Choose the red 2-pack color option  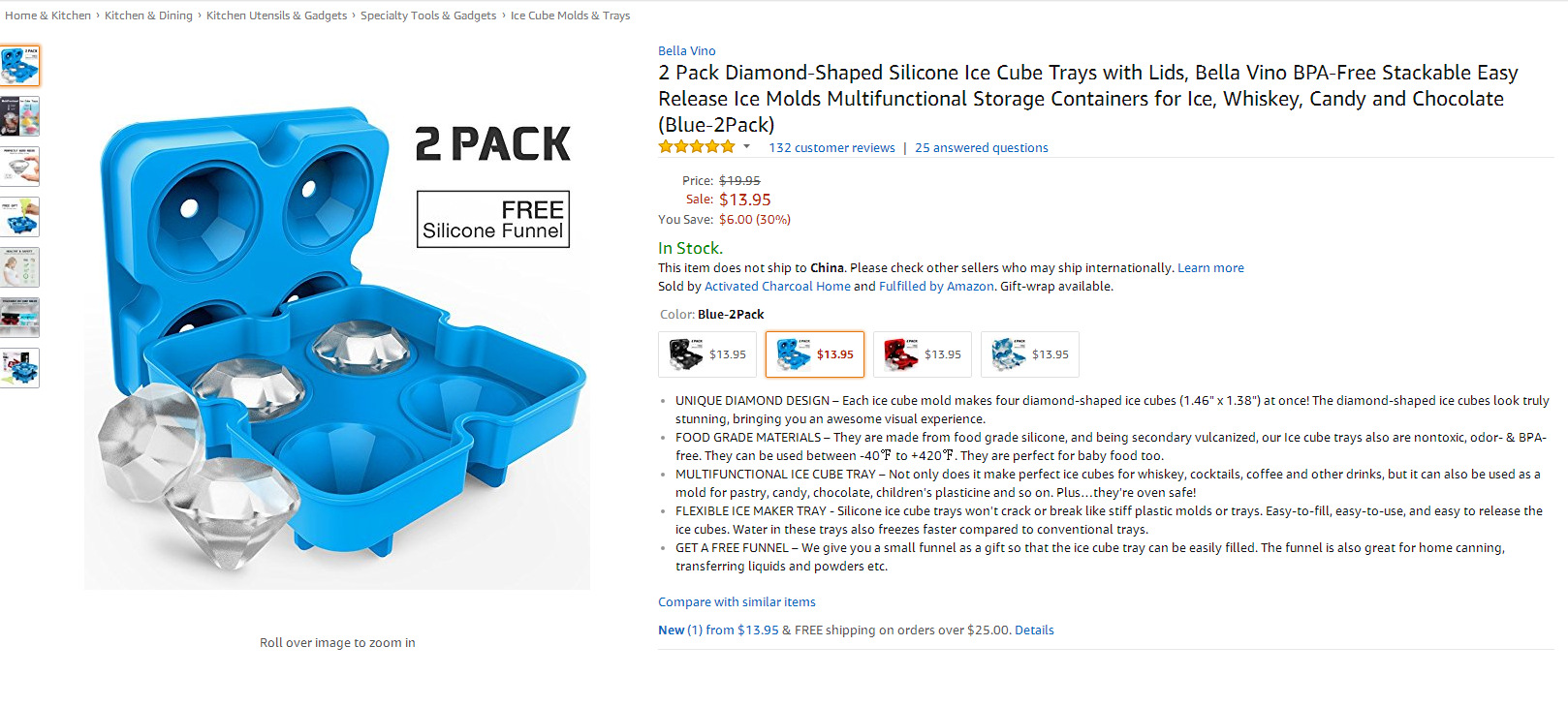pos(922,354)
